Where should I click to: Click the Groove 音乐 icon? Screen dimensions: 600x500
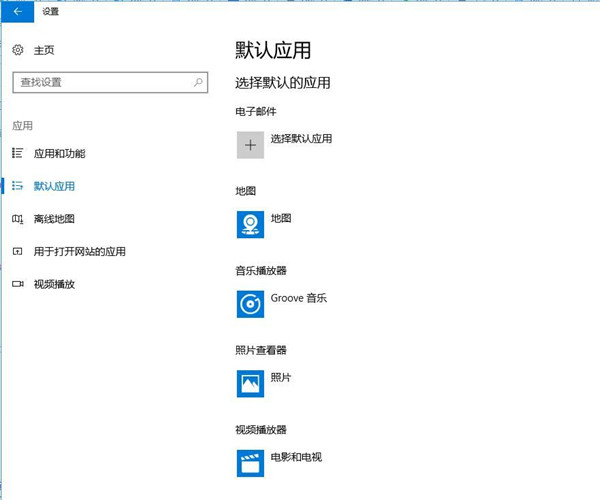tap(250, 304)
